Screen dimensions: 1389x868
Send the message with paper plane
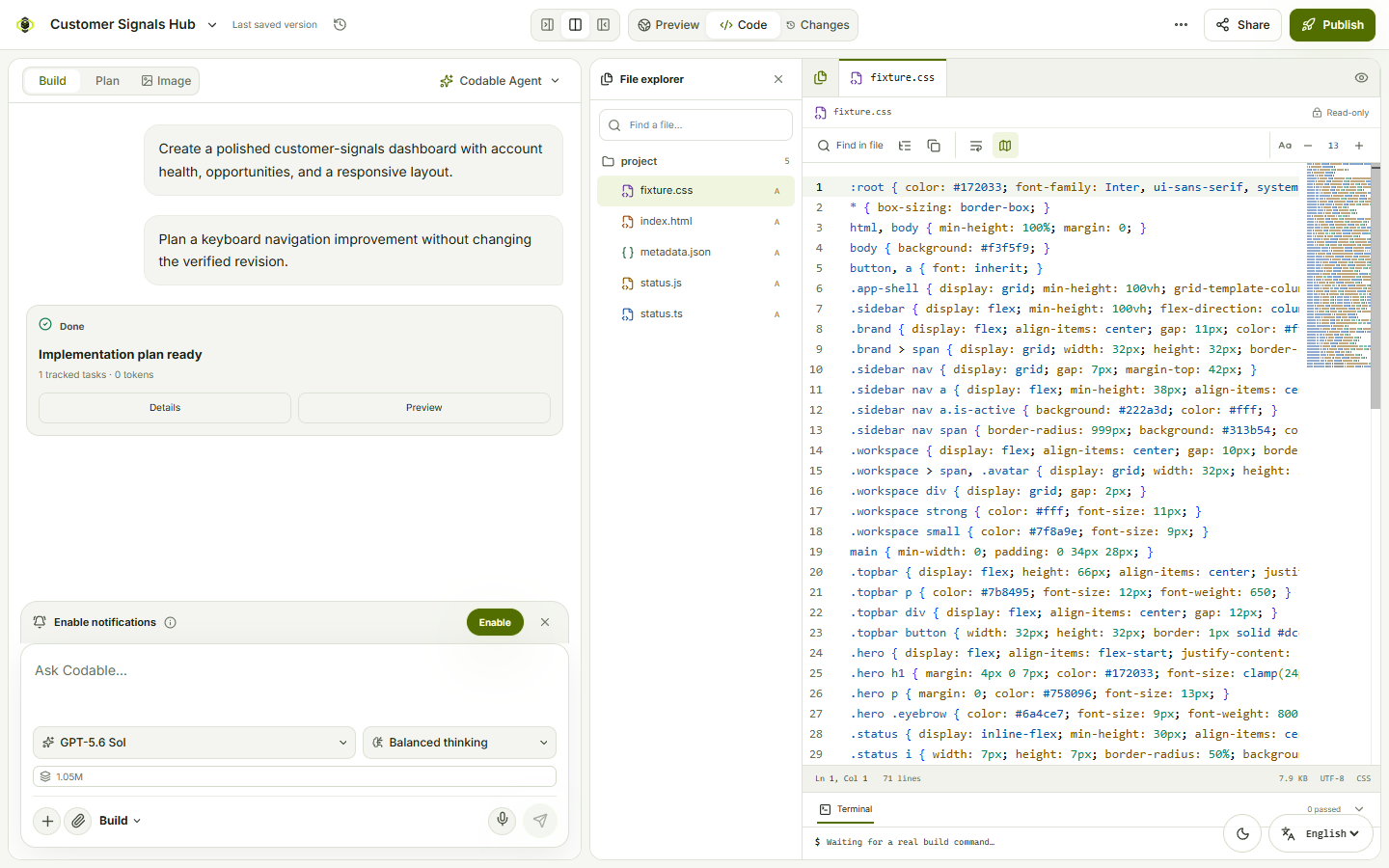pos(540,821)
